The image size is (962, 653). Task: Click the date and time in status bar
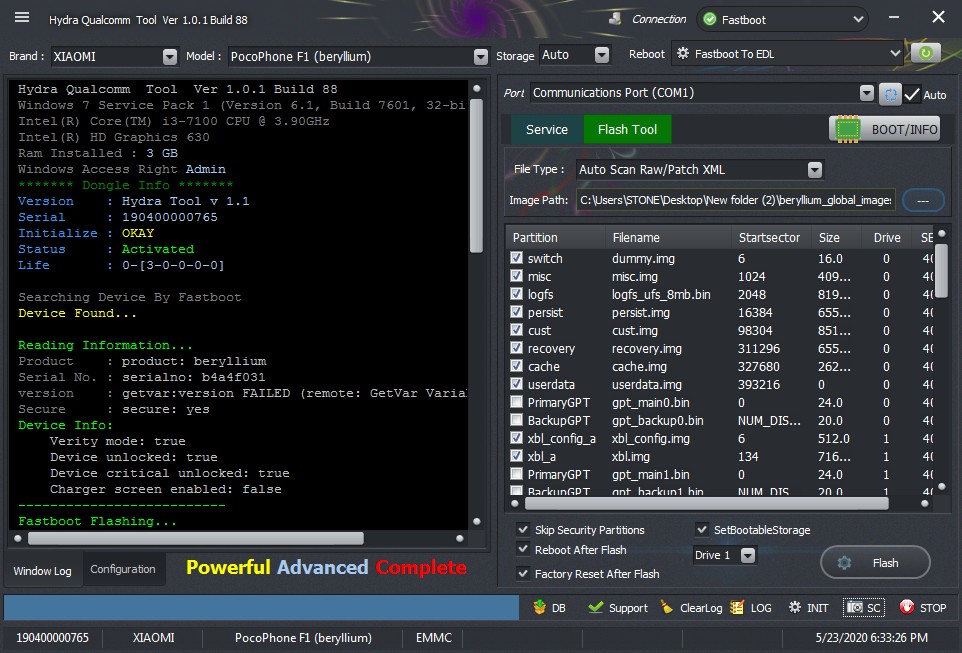(871, 638)
